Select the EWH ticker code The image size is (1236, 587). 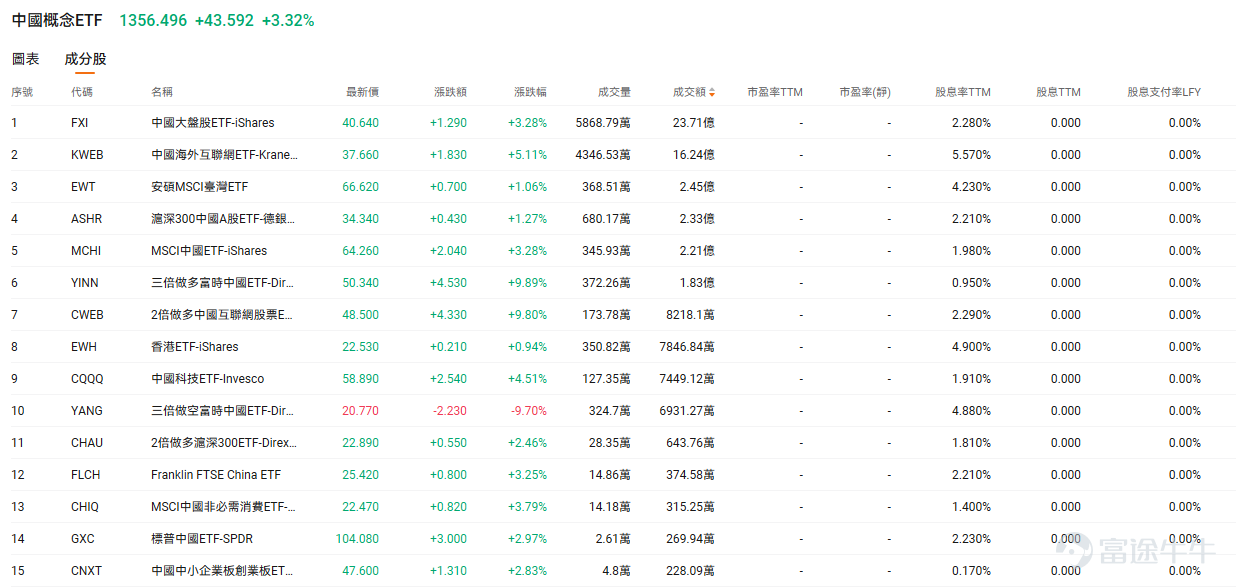(84, 347)
